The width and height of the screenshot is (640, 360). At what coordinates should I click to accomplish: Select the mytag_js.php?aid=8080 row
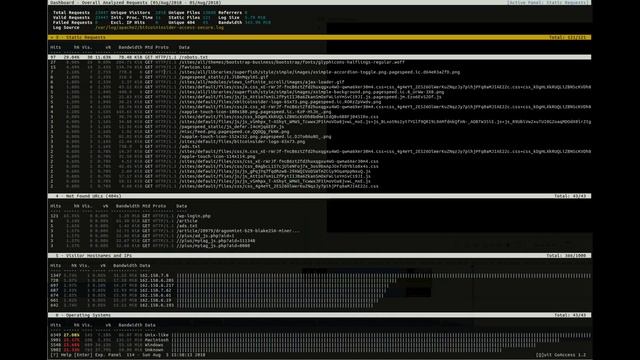320,246
